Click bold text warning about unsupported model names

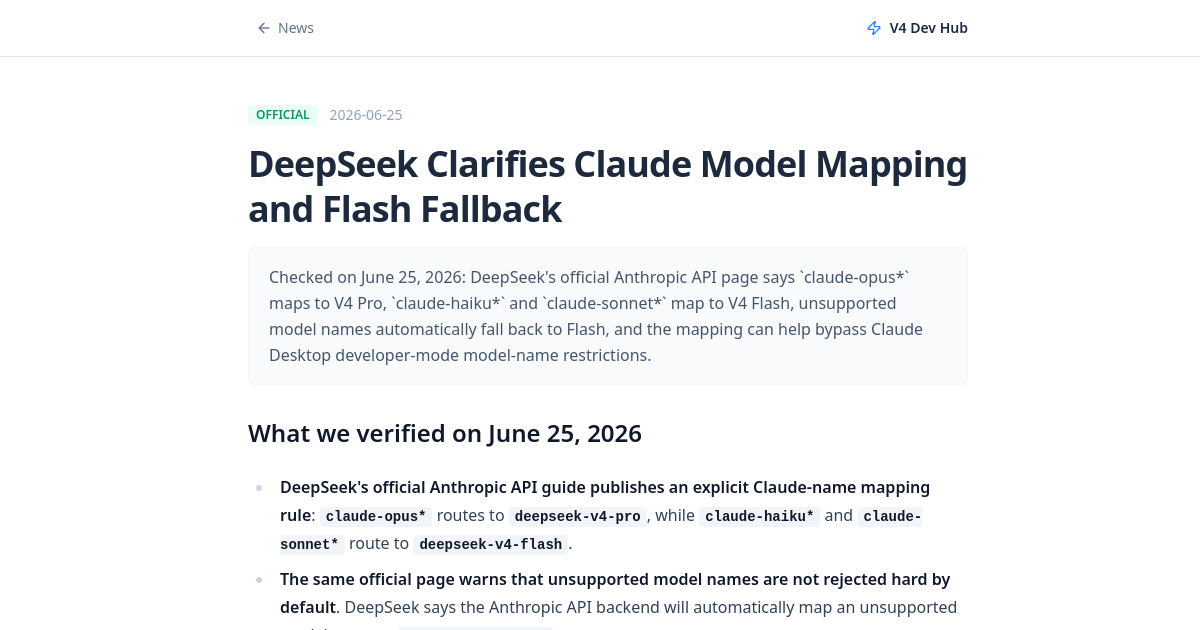click(615, 593)
